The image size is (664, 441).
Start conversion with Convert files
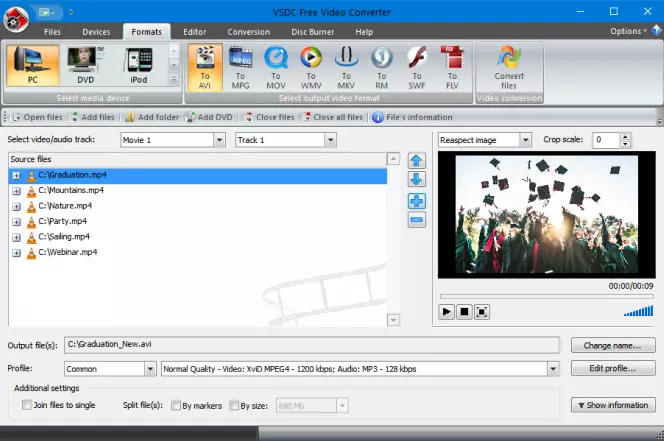509,67
